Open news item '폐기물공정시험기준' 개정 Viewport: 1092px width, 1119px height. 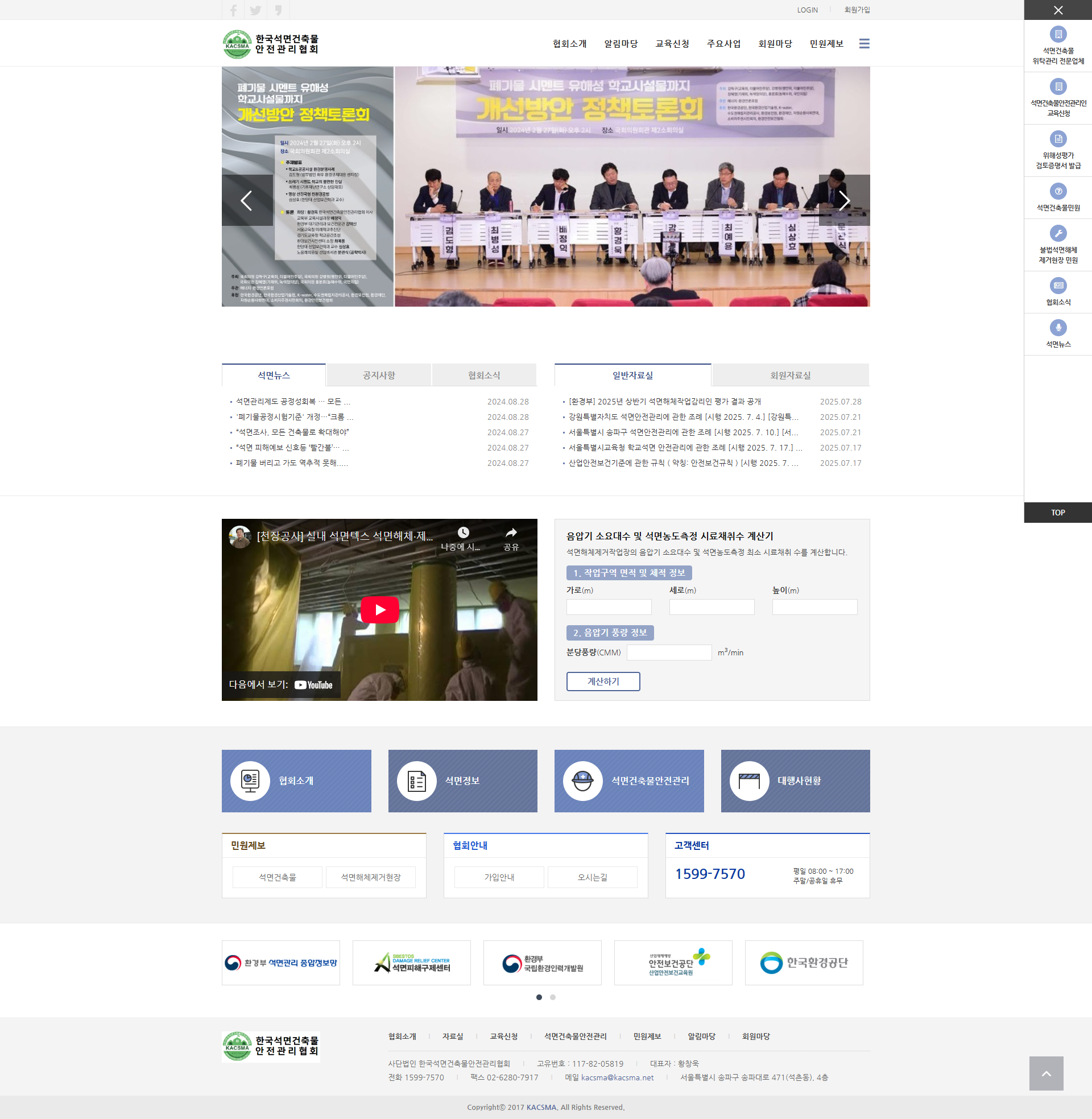(x=294, y=417)
